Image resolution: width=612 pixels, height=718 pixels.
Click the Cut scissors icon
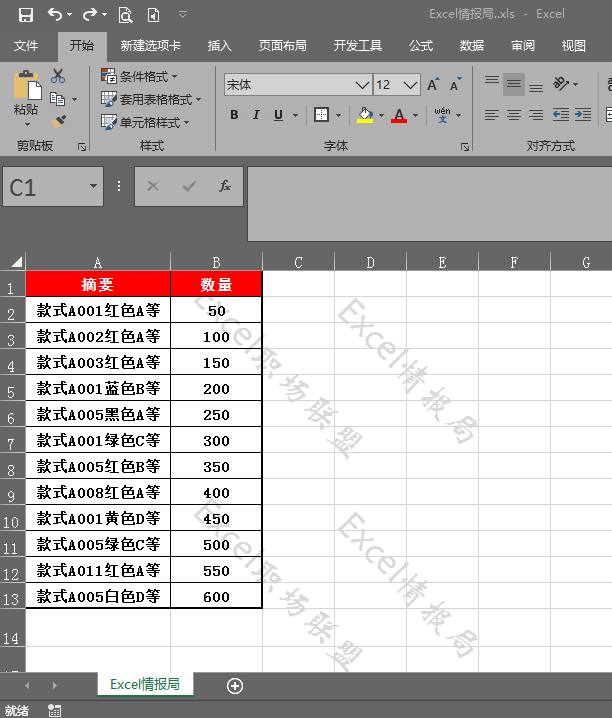pyautogui.click(x=58, y=76)
